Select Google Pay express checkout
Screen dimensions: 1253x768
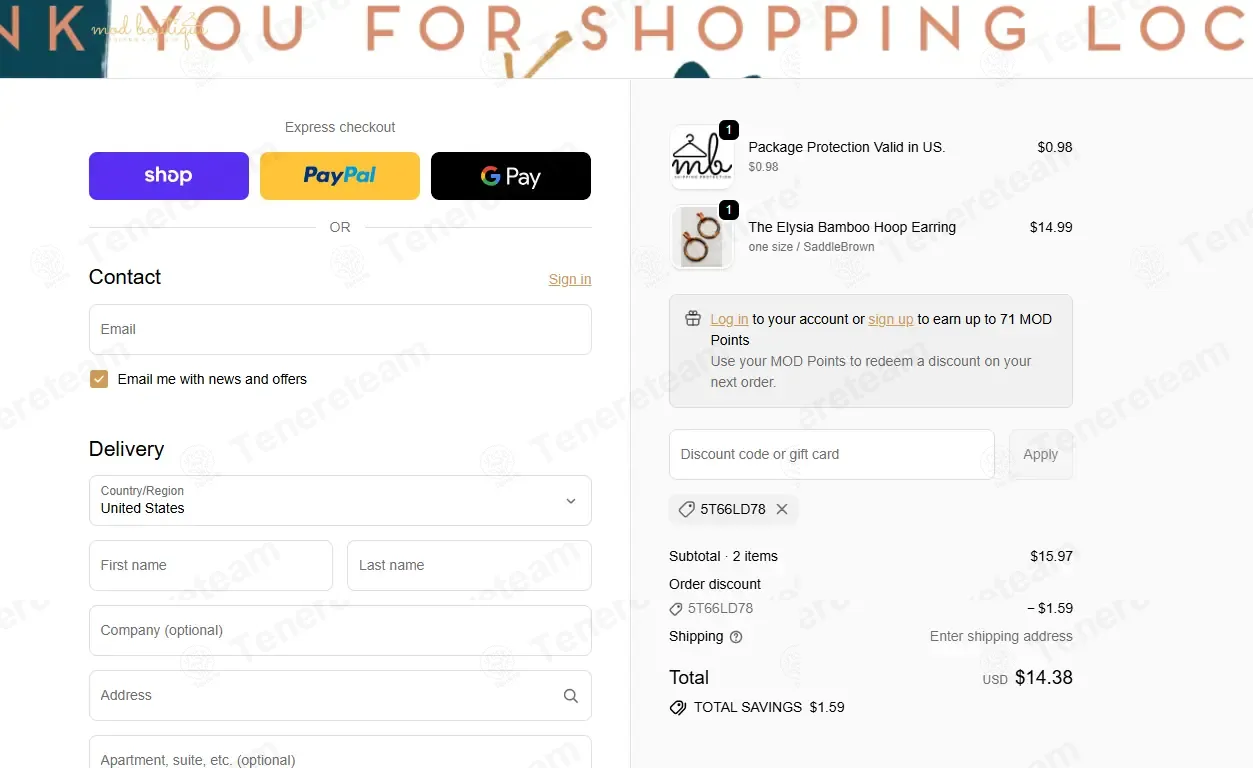point(511,176)
